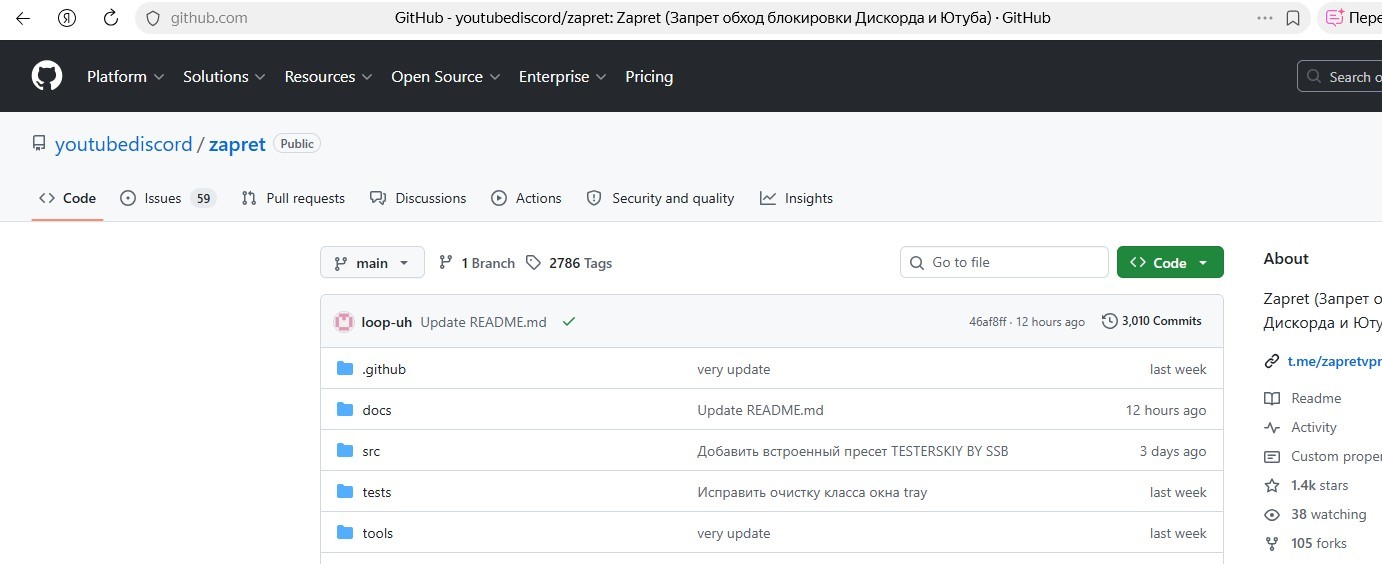
Task: Open the 3,010 Commits history
Action: coord(1152,321)
